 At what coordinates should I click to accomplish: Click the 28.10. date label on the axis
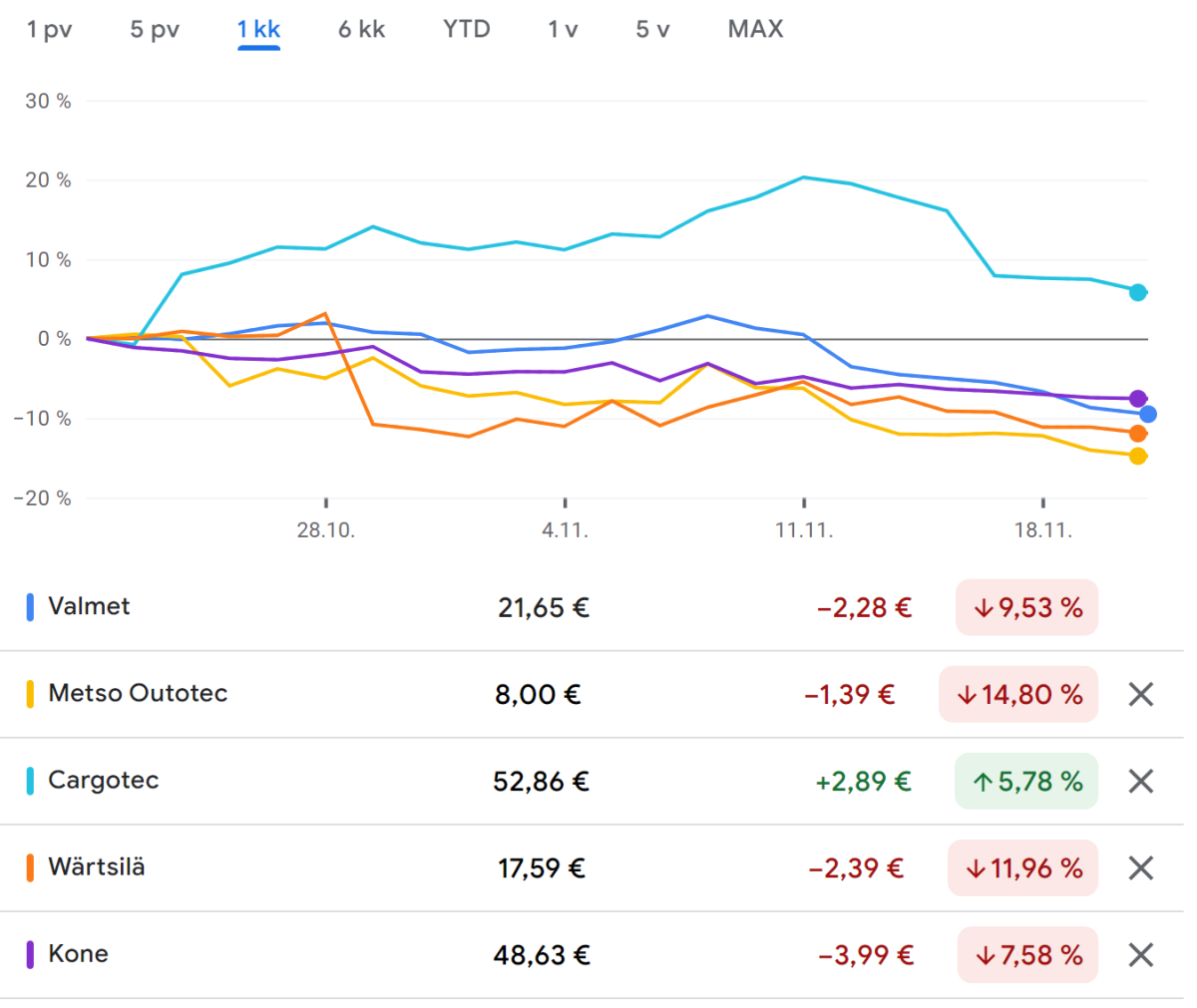click(326, 530)
